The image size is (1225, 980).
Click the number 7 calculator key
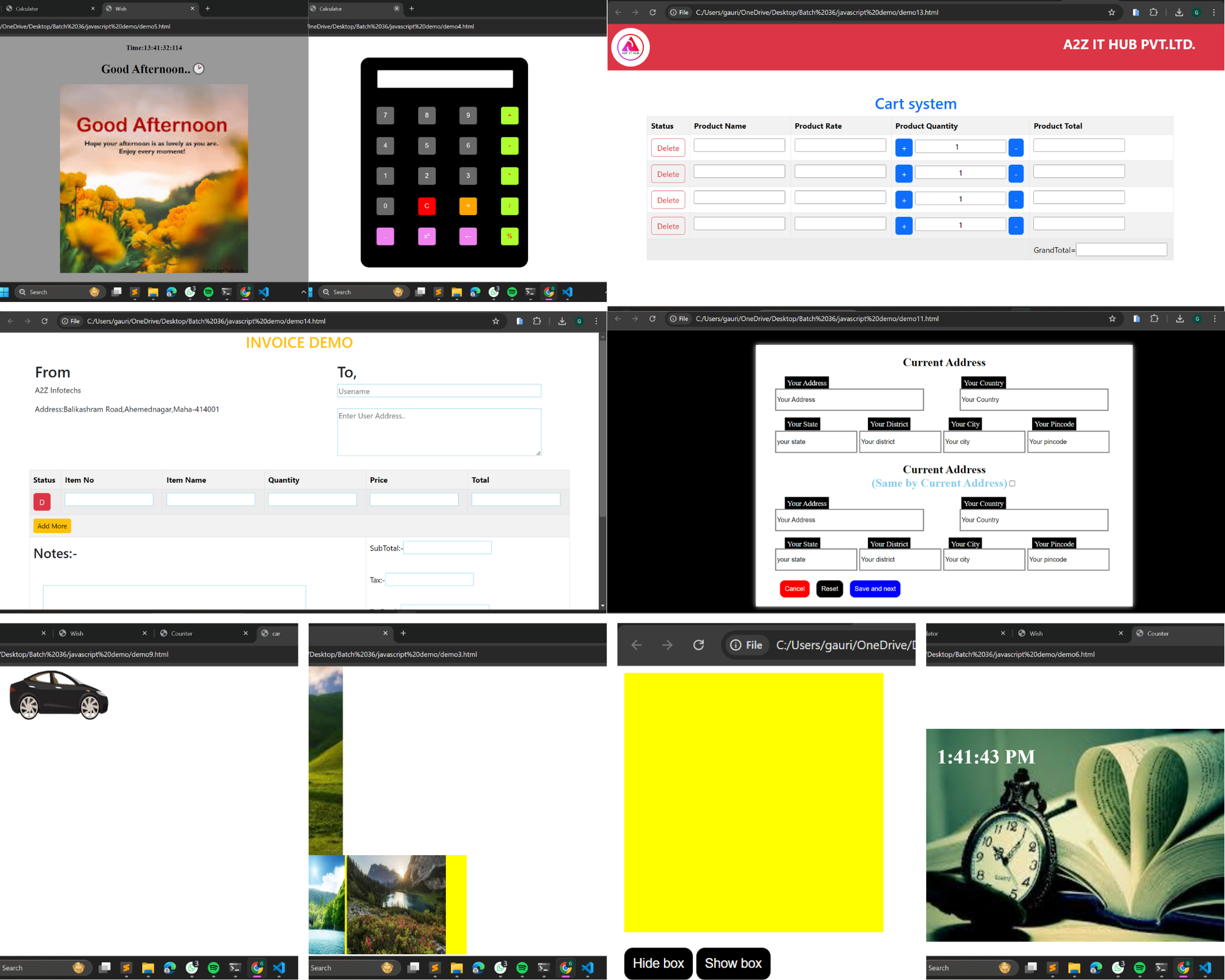click(x=385, y=115)
